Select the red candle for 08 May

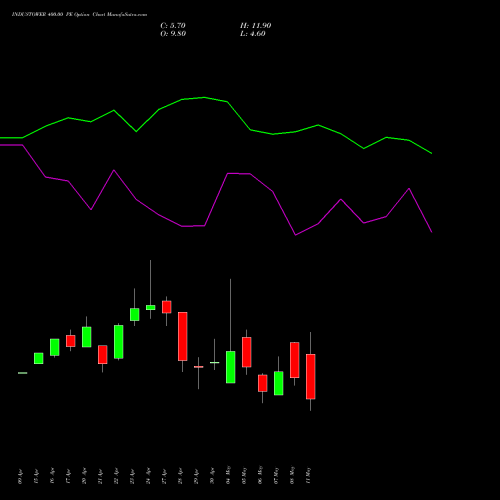pyautogui.click(x=295, y=360)
